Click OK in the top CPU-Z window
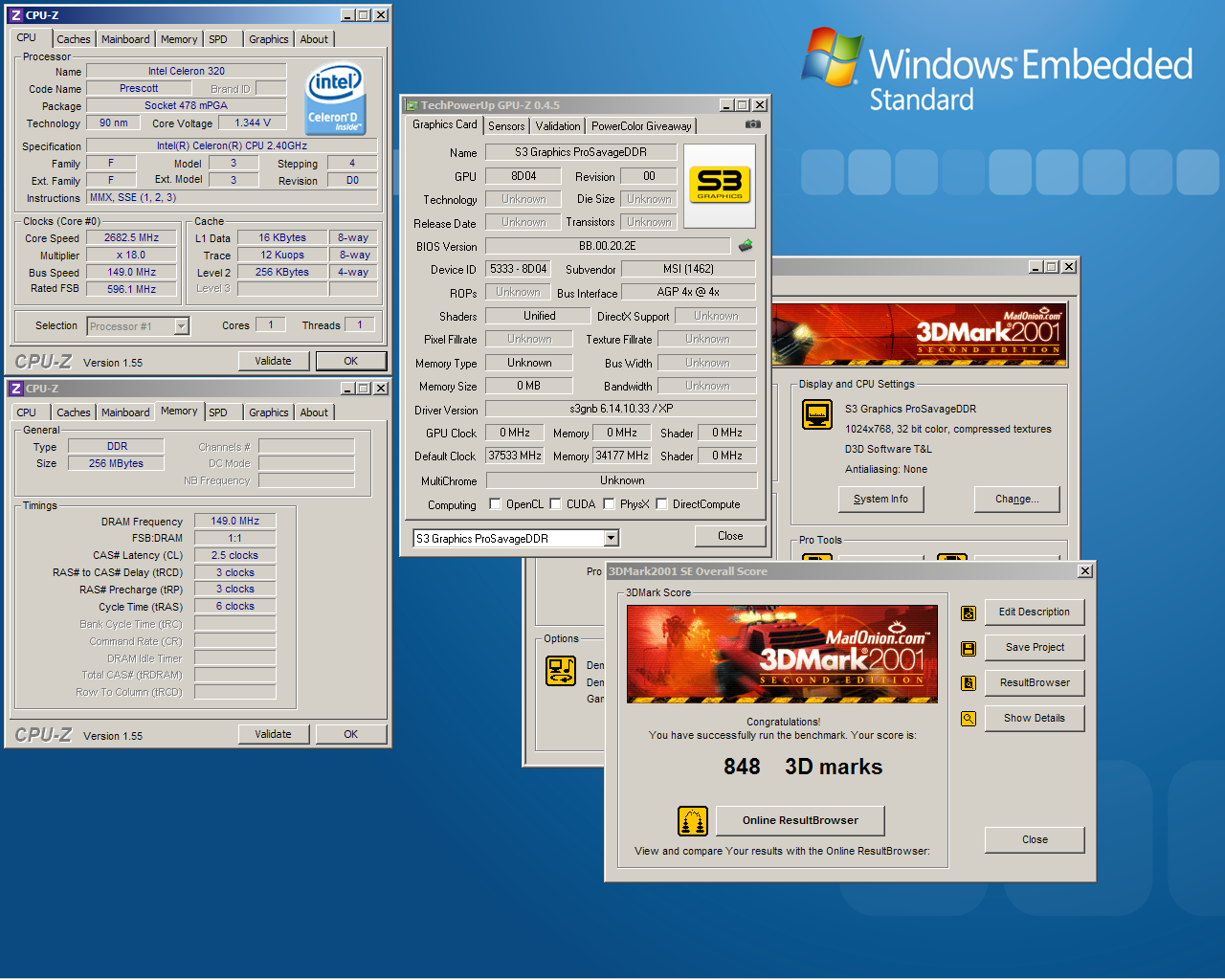The width and height of the screenshot is (1225, 980). pyautogui.click(x=351, y=361)
